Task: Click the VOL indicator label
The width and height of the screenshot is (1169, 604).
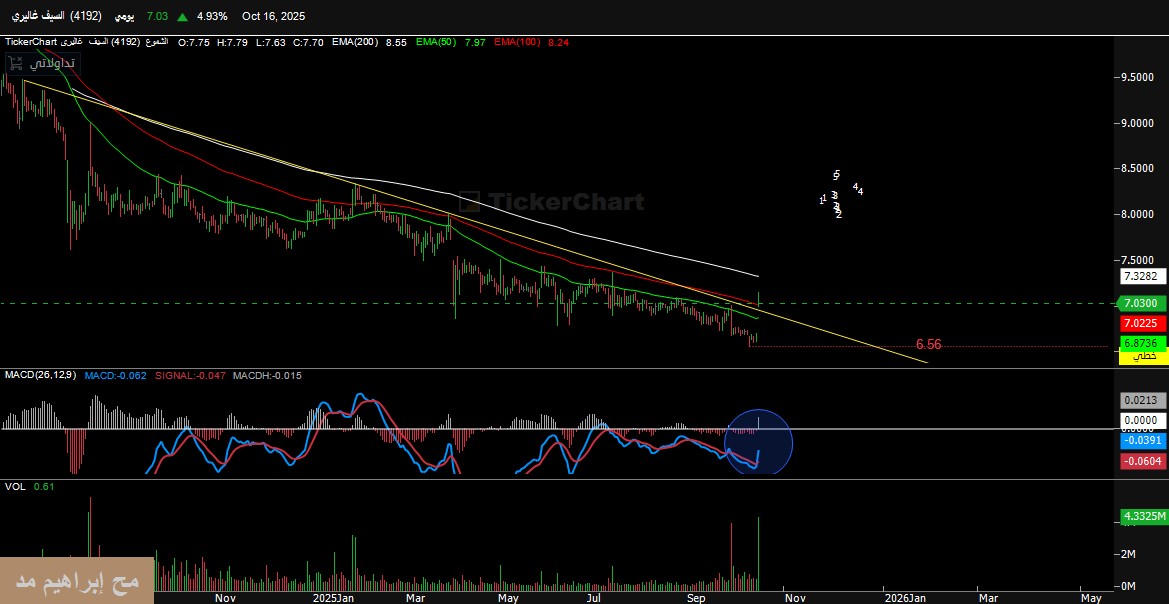Action: 15,486
